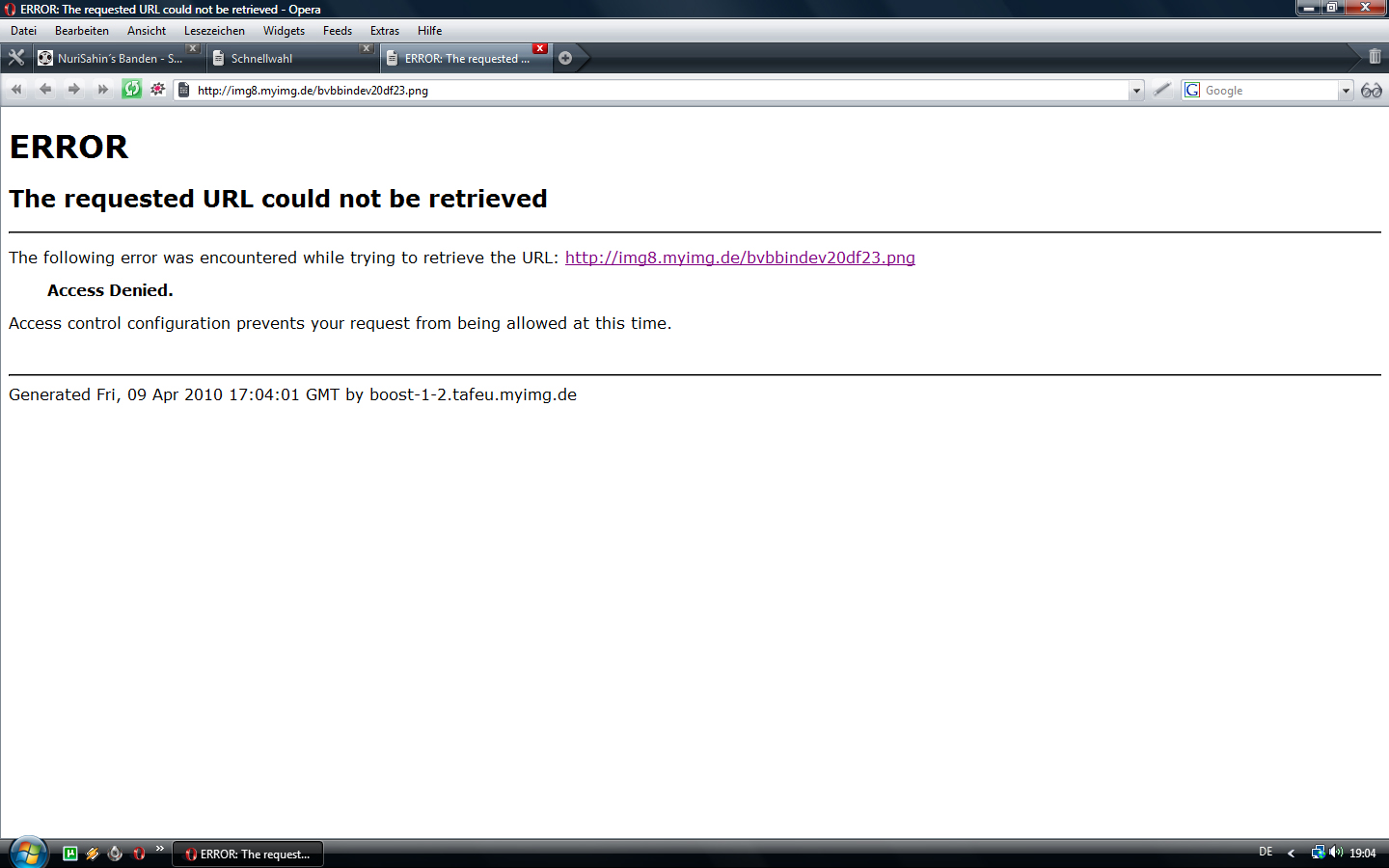Open the search engine dropdown arrow
The height and width of the screenshot is (868, 1389).
coord(1346,91)
